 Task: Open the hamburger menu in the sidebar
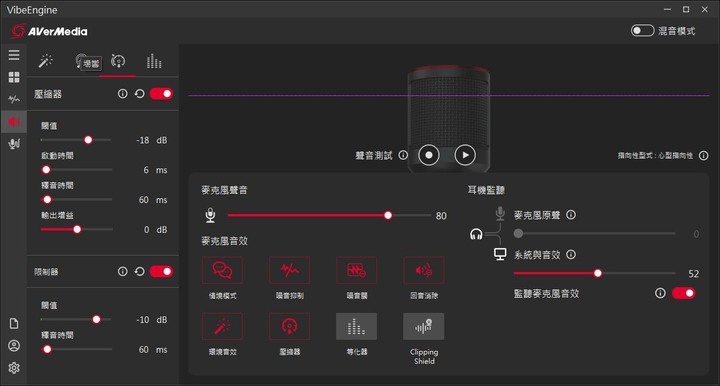click(14, 55)
